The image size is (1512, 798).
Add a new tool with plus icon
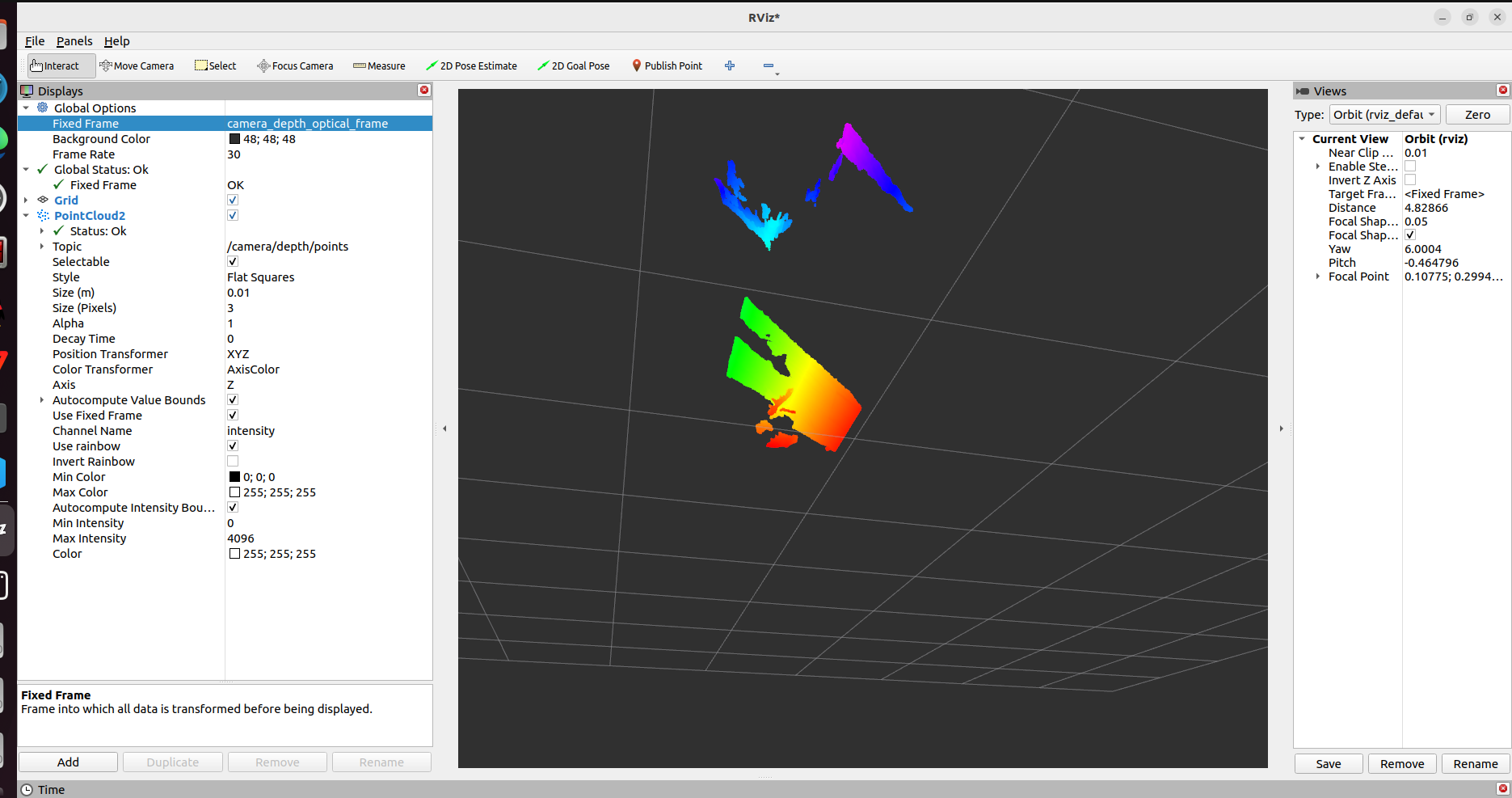[730, 65]
